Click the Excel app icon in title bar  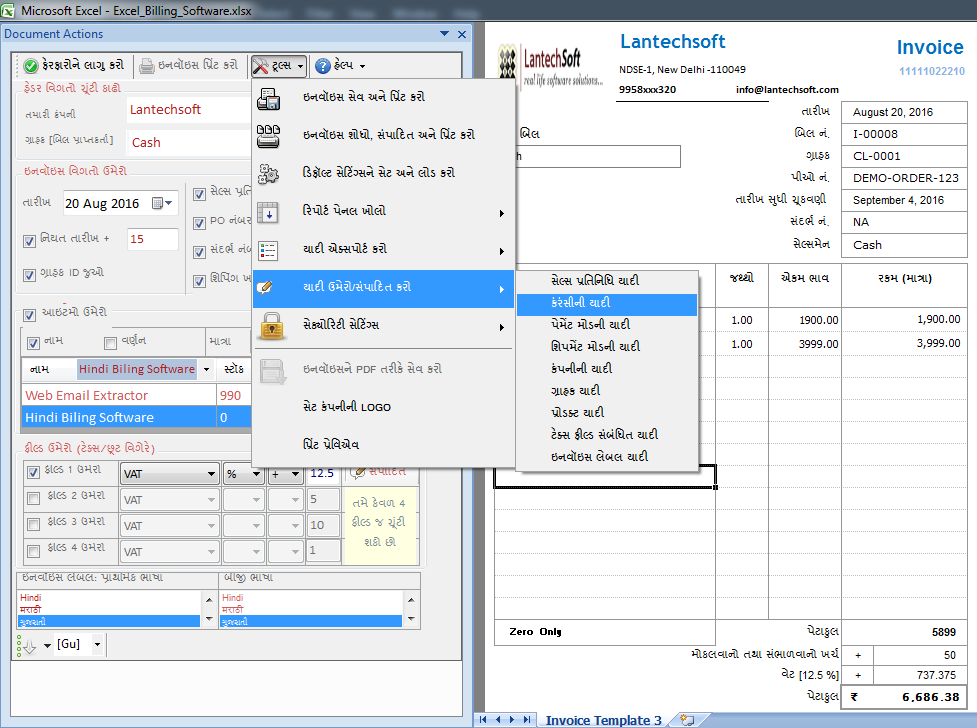[x=7, y=11]
